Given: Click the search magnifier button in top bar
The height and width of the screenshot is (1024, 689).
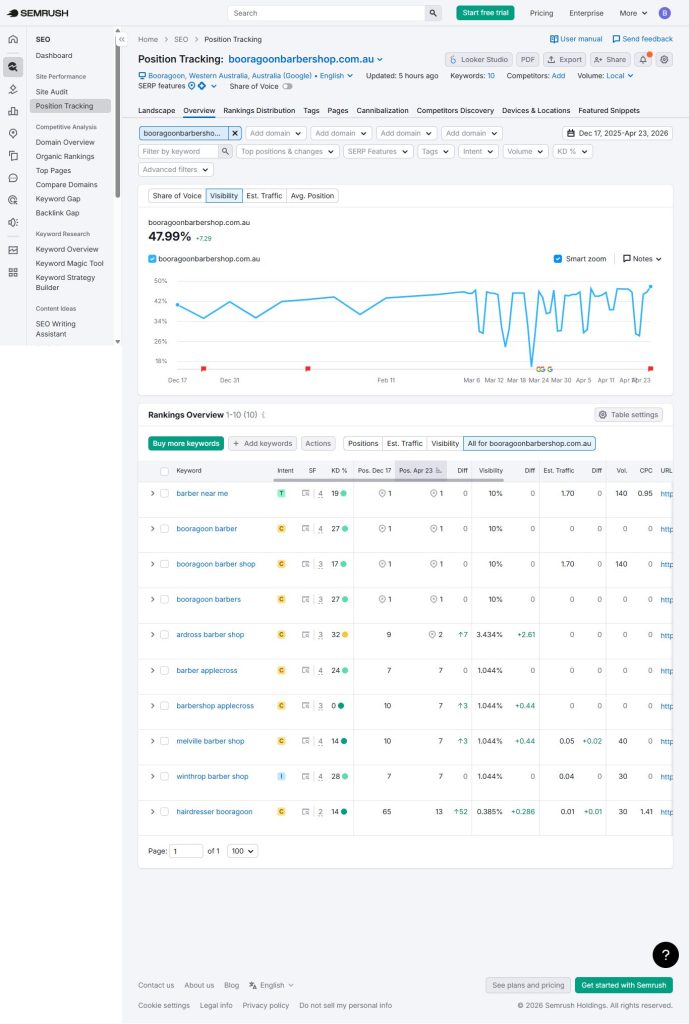Looking at the screenshot, I should point(433,13).
